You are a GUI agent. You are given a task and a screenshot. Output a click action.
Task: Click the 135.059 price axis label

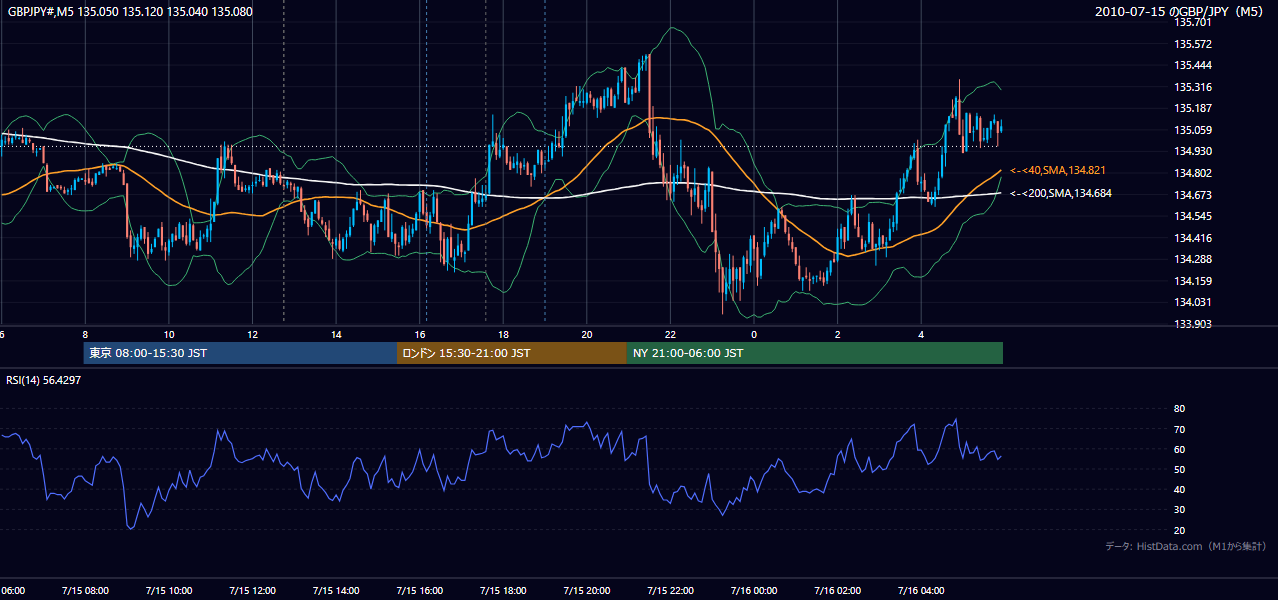click(1193, 130)
